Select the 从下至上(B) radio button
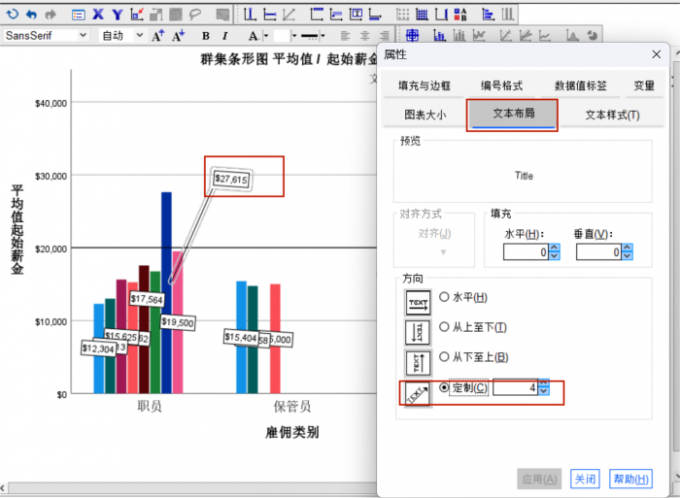 (445, 357)
